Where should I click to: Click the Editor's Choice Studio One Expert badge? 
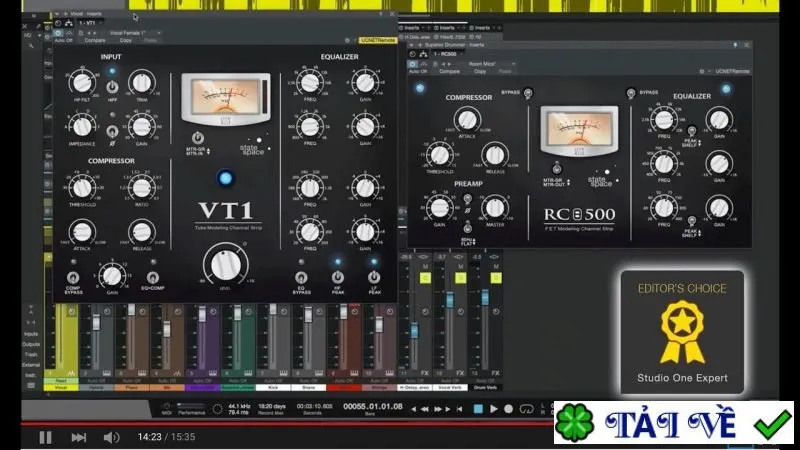(x=682, y=332)
